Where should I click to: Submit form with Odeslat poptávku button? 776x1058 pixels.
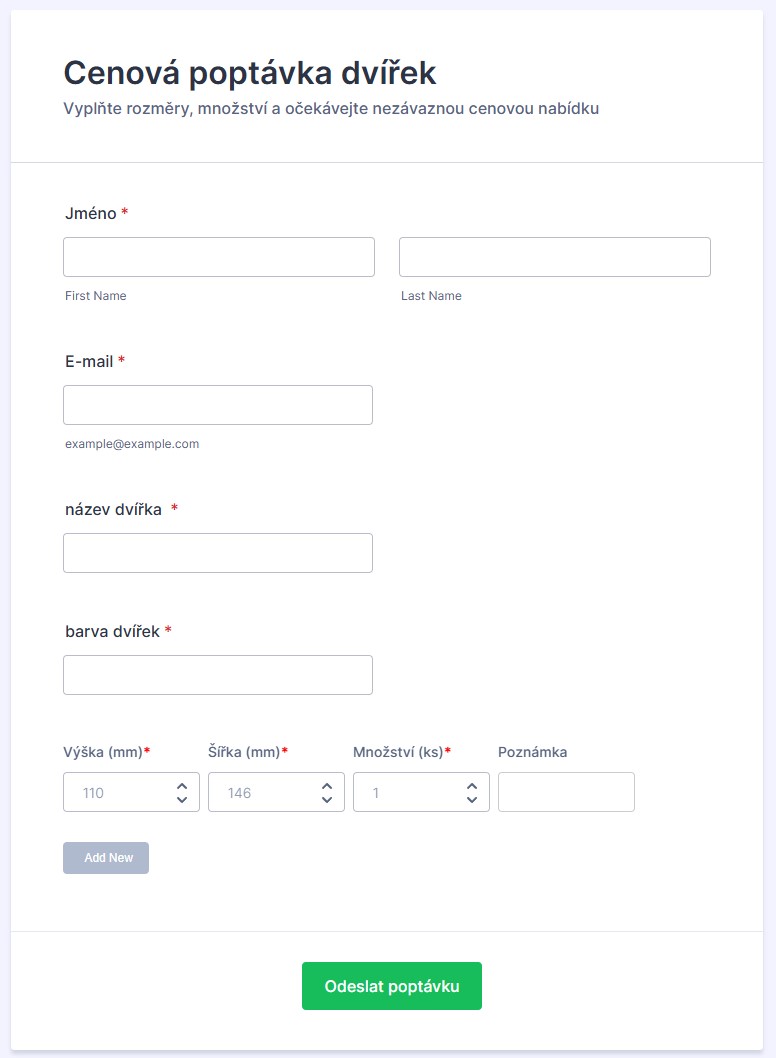pos(392,986)
